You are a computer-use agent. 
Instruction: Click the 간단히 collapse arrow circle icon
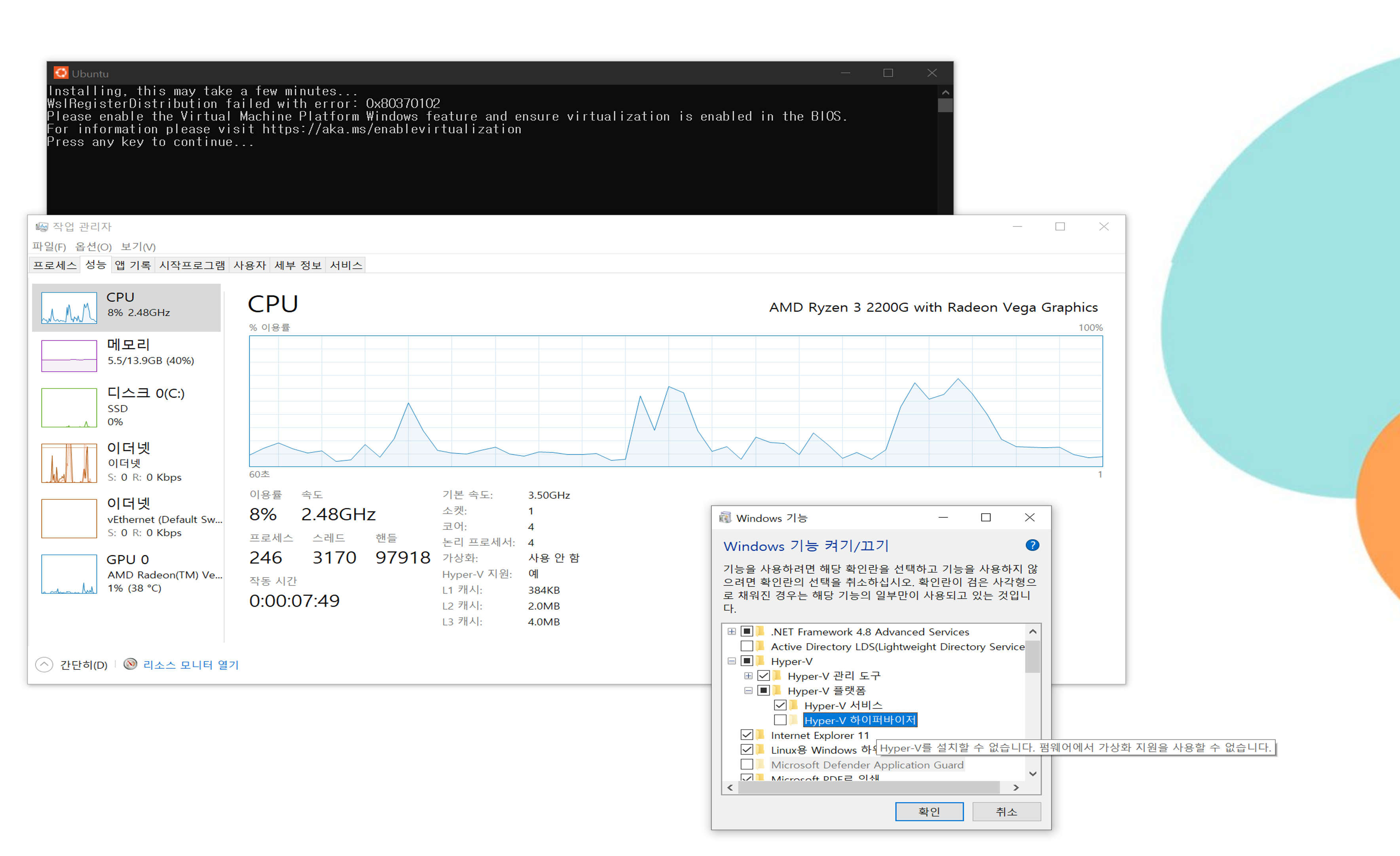[44, 664]
